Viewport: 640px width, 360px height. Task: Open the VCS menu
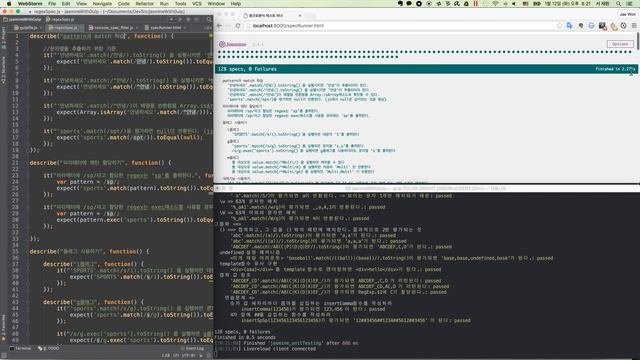(x=197, y=4)
